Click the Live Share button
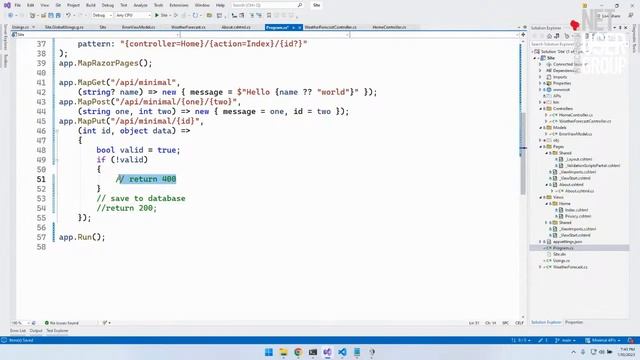640x360 pixels. [609, 16]
